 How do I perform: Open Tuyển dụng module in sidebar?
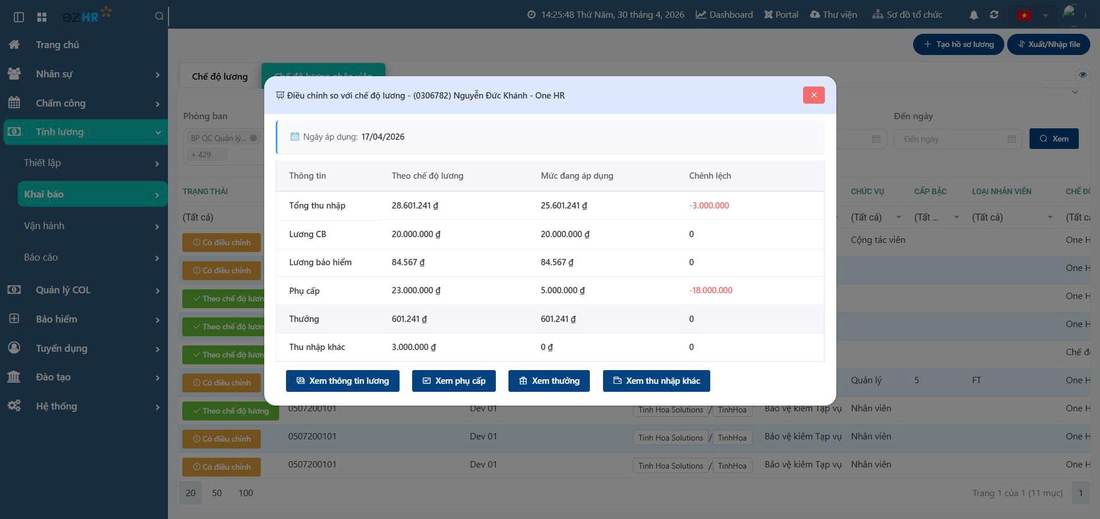pos(83,348)
